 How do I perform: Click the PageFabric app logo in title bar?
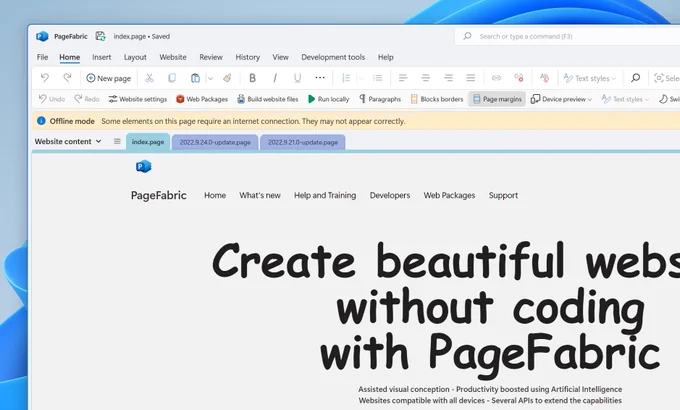click(42, 36)
